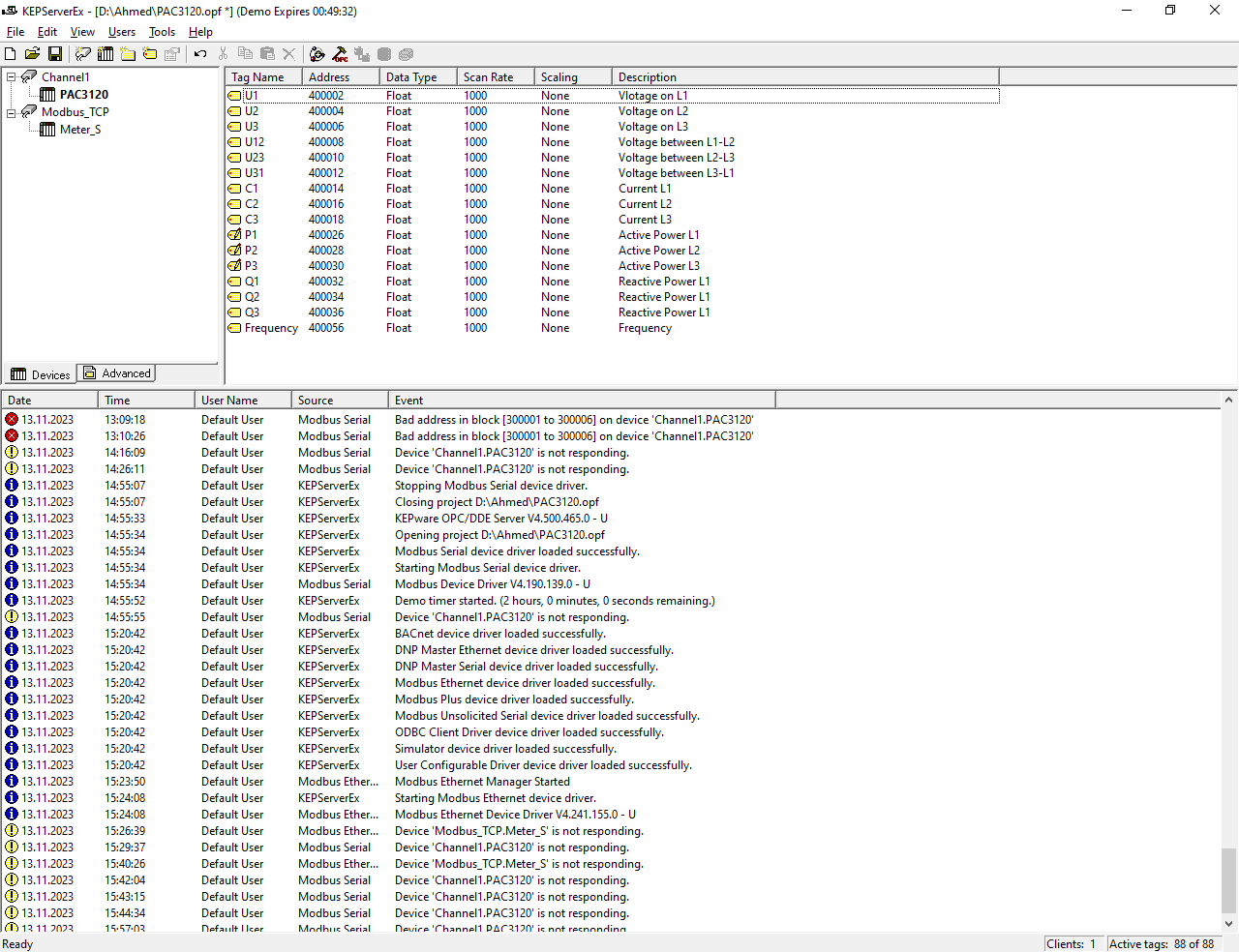Viewport: 1239px width, 952px height.
Task: Switch to the Devices tab
Action: [40, 374]
